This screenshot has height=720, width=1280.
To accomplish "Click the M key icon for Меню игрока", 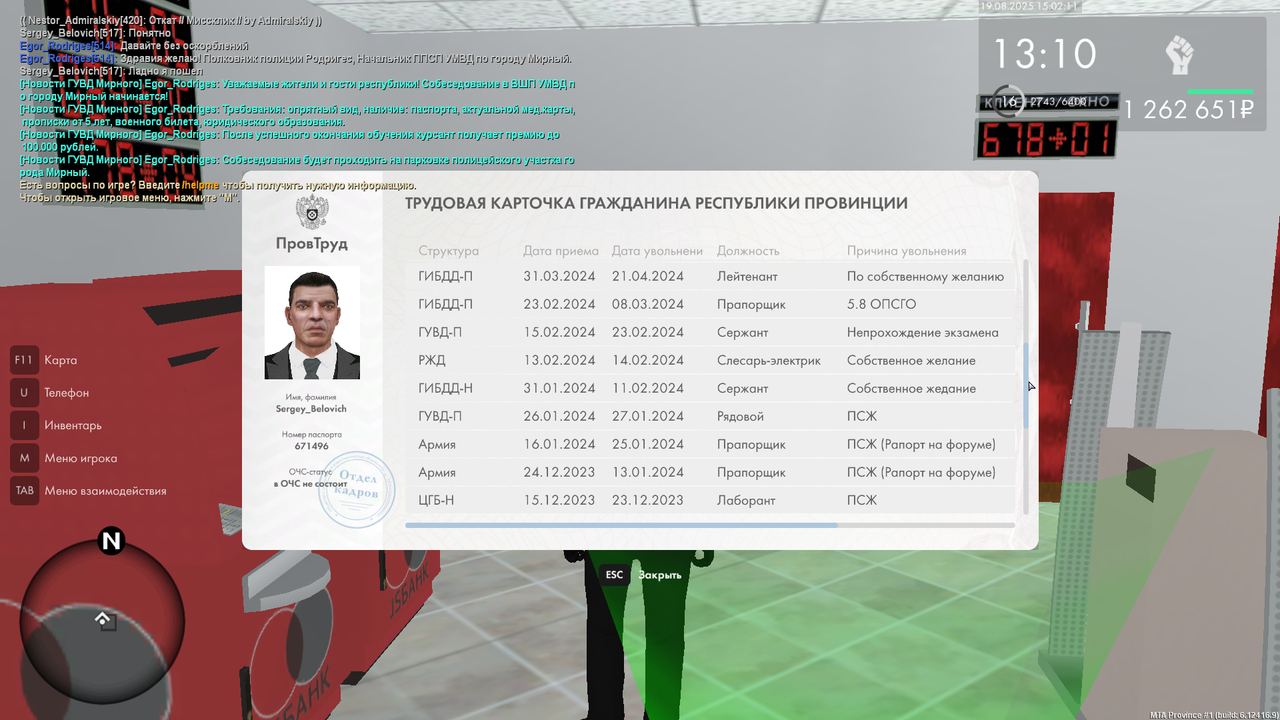I will [24, 458].
